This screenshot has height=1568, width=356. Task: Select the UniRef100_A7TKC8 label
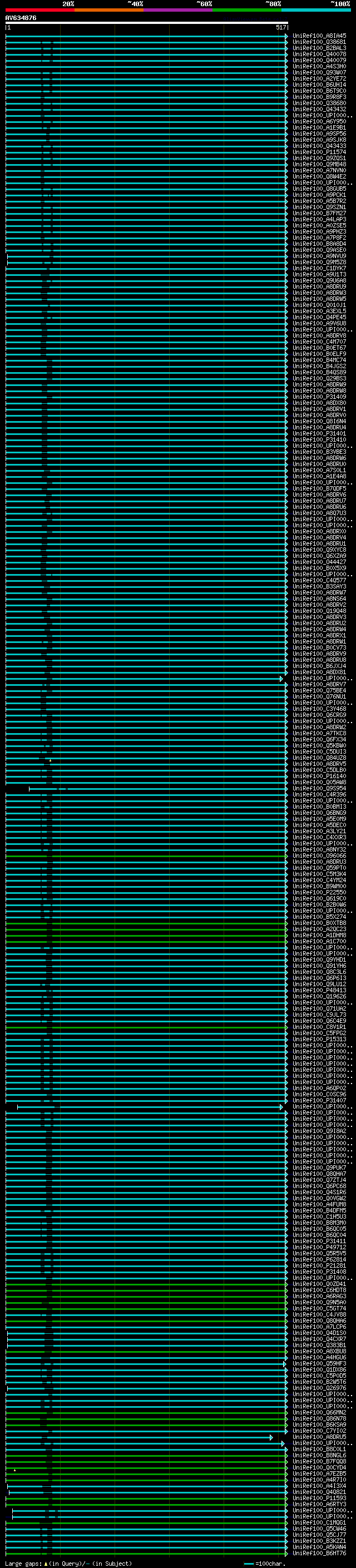click(x=319, y=734)
